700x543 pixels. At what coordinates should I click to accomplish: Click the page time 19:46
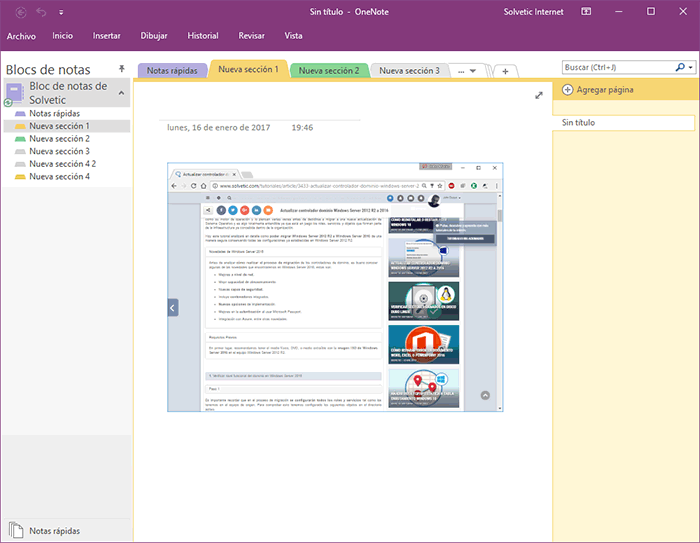pyautogui.click(x=302, y=128)
